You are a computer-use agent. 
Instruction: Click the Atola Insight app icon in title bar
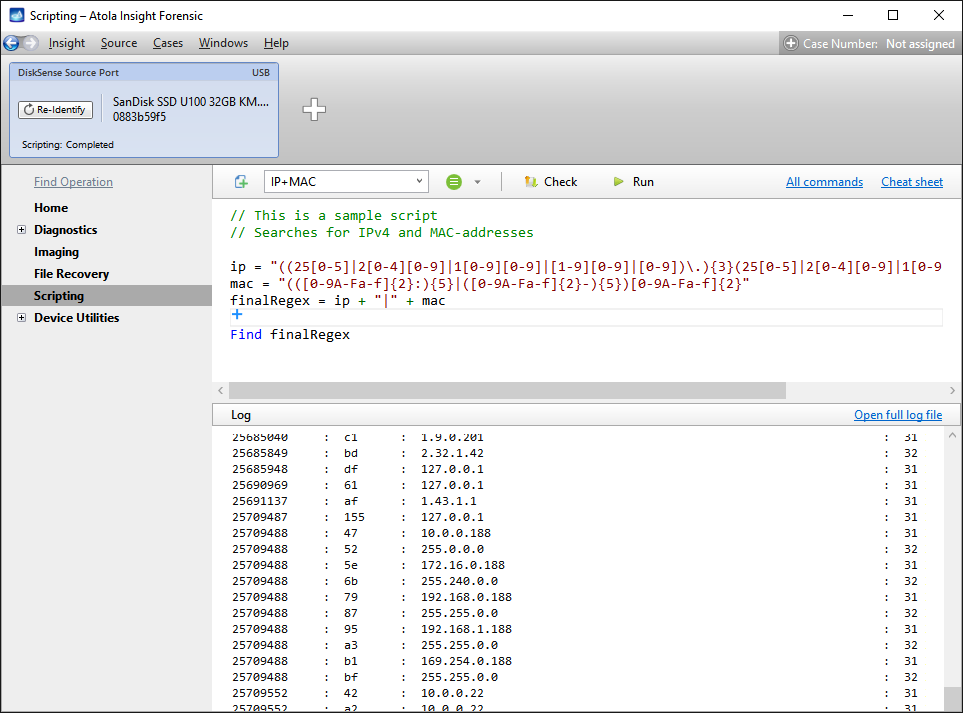pyautogui.click(x=16, y=15)
